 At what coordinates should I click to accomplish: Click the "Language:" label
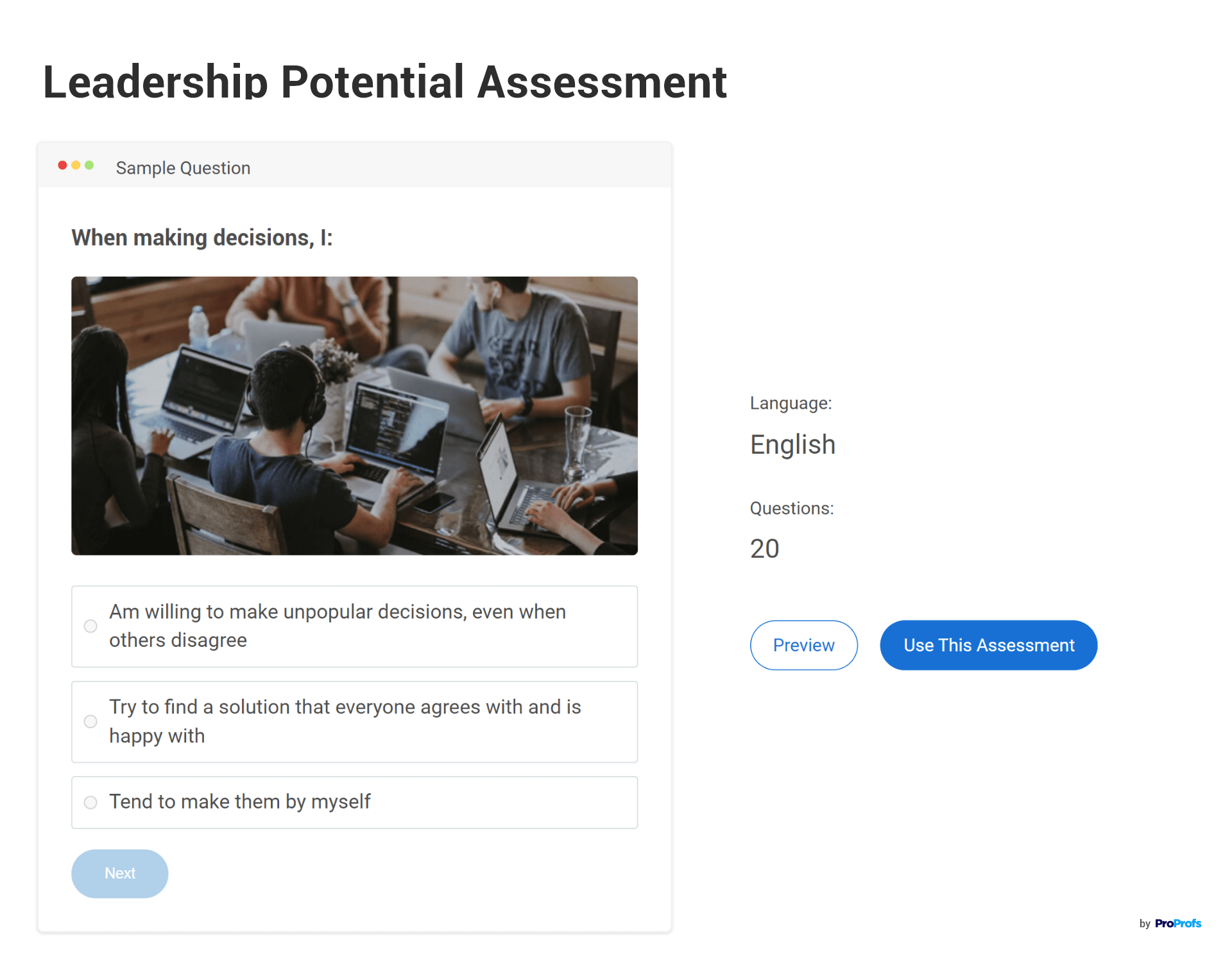point(791,403)
